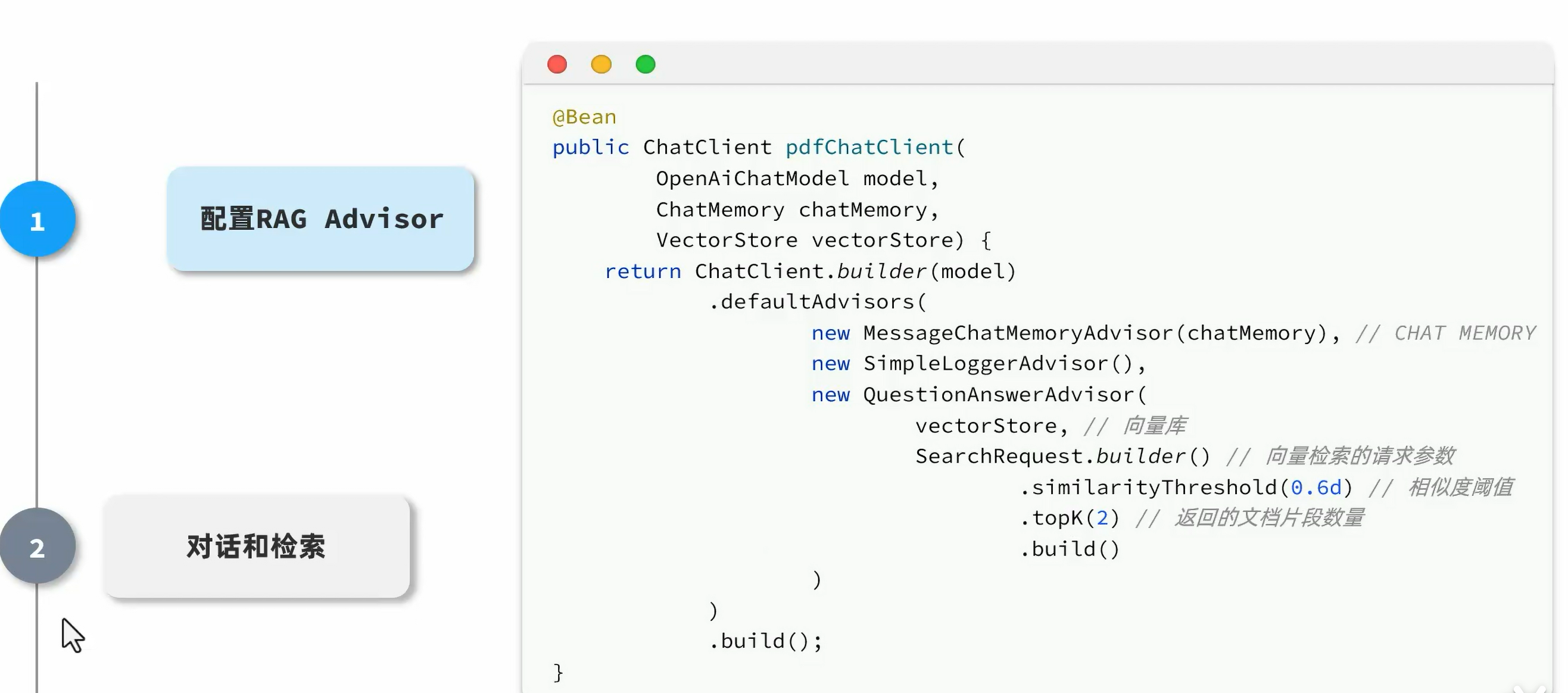This screenshot has width=1568, height=693.
Task: Click the 向量库 comment text
Action: (x=1154, y=425)
